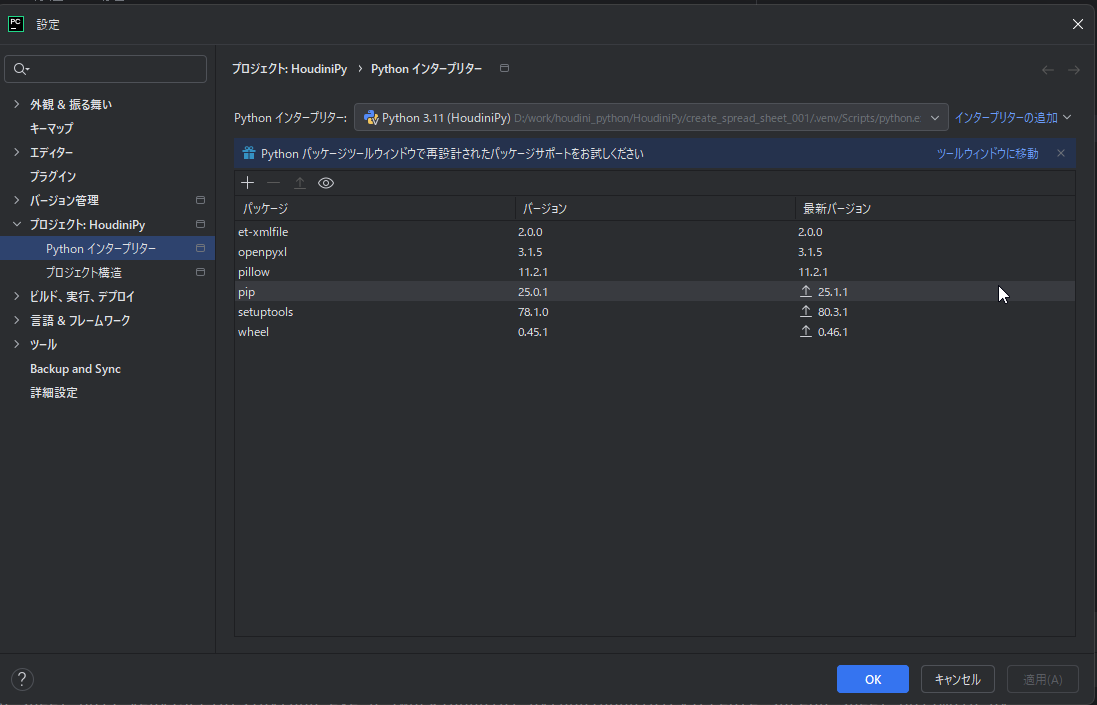This screenshot has width=1097, height=705.
Task: Sort by the バージョン column header
Action: [655, 208]
